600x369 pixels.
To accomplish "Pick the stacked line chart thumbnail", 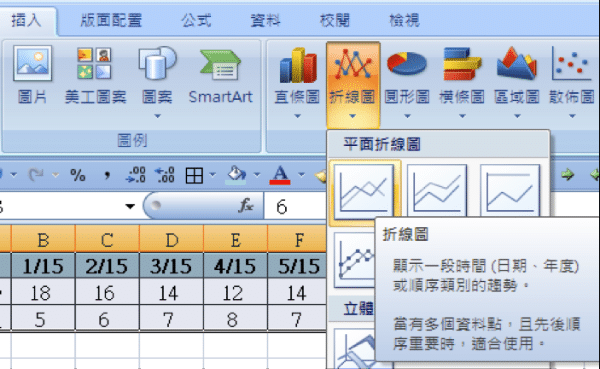I will pos(437,189).
